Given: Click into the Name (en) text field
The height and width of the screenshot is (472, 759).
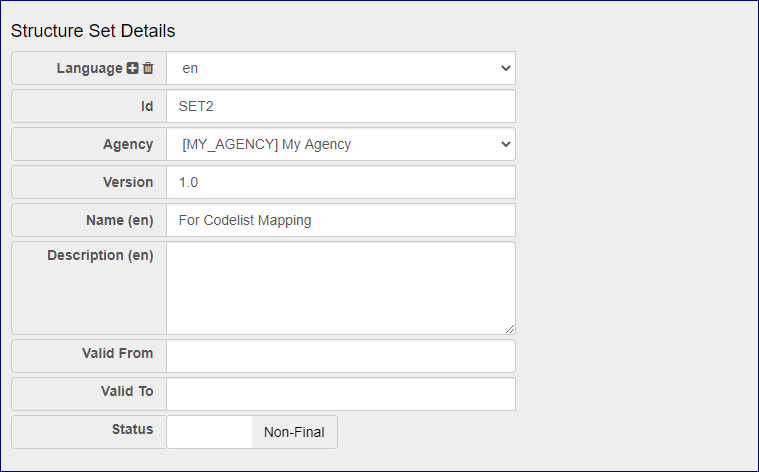Looking at the screenshot, I should (341, 220).
